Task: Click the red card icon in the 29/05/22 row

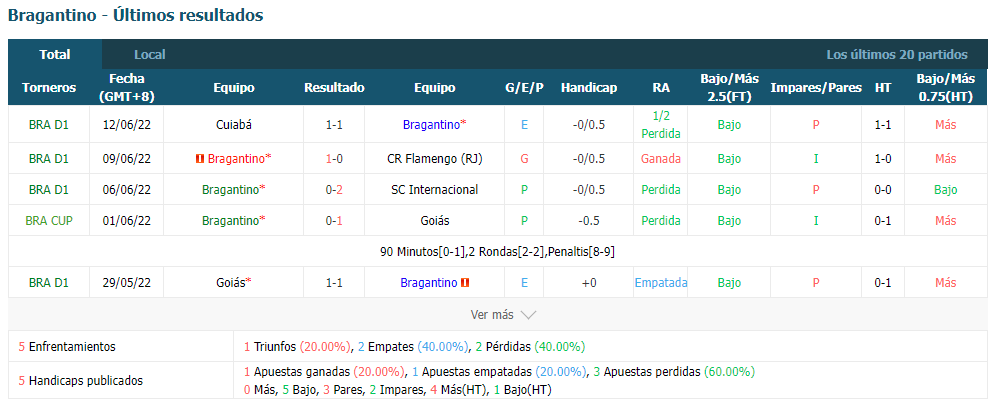Action: coord(465,282)
